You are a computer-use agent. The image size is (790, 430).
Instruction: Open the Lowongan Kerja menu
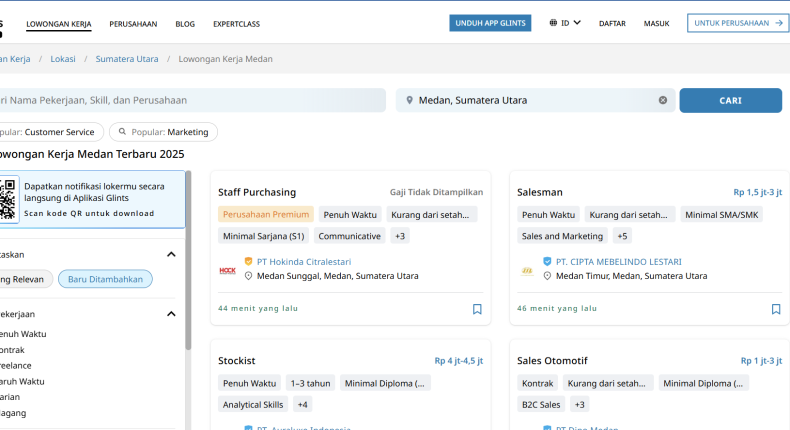(x=59, y=24)
